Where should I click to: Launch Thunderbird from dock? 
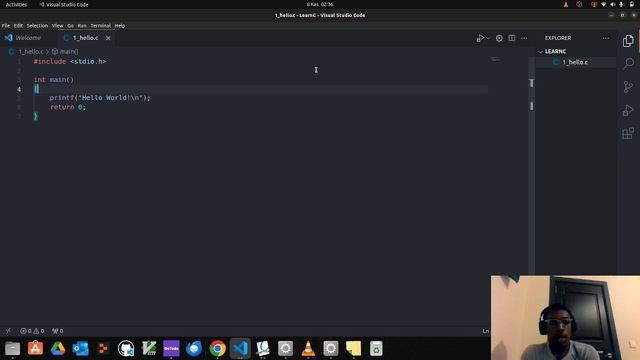click(x=194, y=349)
